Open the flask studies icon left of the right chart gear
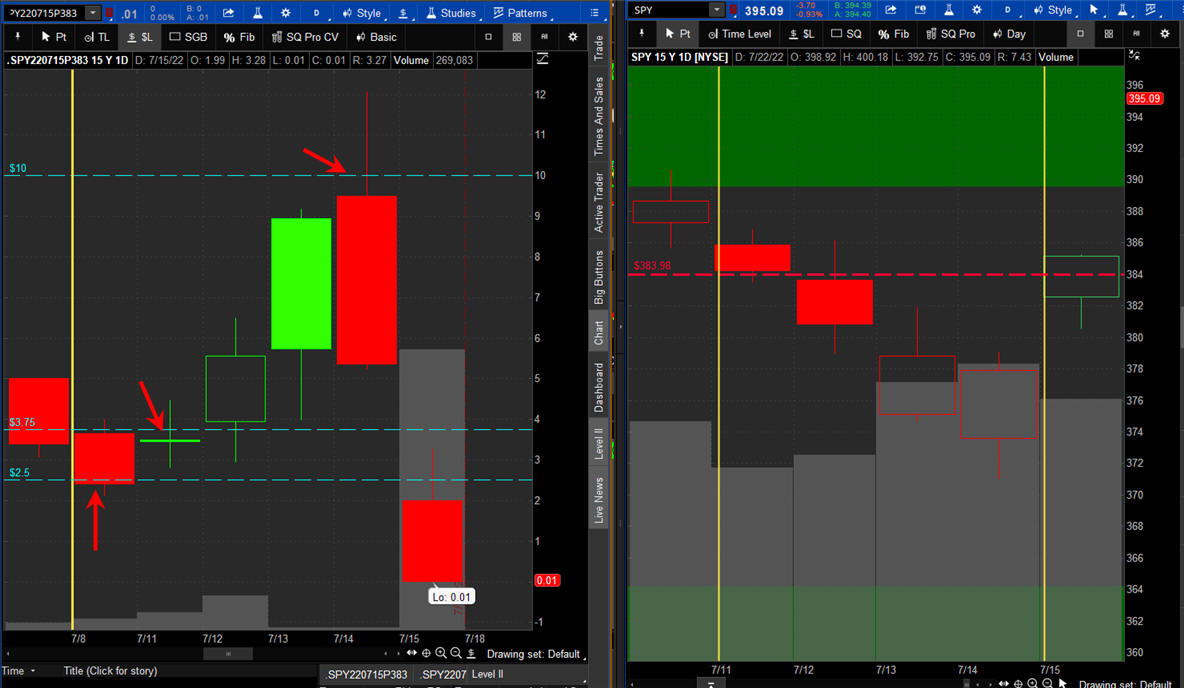The height and width of the screenshot is (688, 1184). pyautogui.click(x=948, y=10)
